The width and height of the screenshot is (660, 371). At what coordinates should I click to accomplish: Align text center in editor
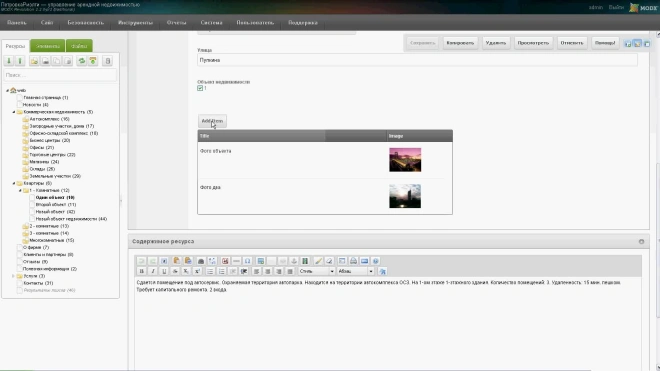(x=268, y=271)
